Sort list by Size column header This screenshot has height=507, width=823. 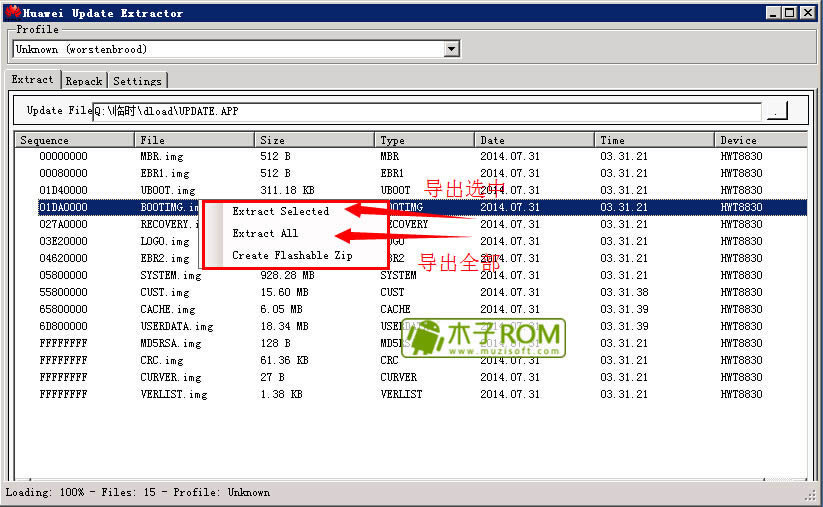[x=314, y=140]
